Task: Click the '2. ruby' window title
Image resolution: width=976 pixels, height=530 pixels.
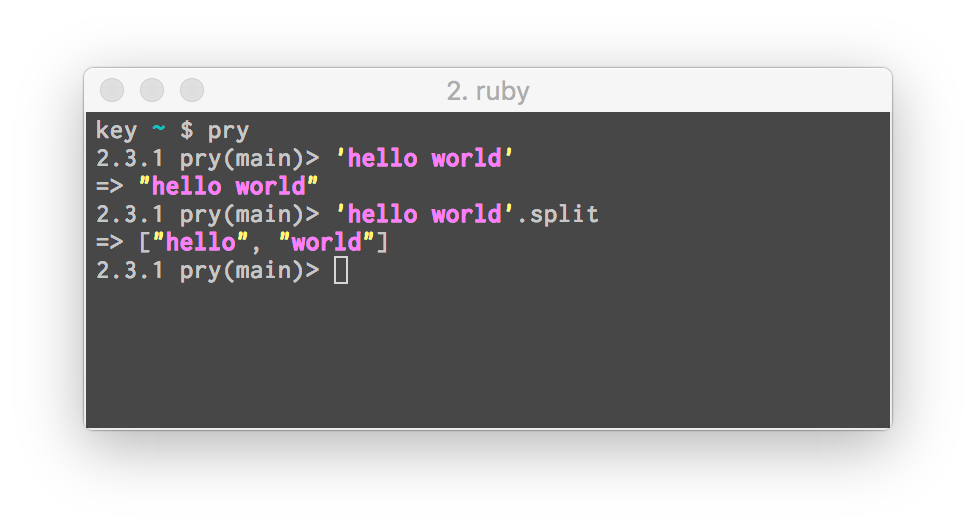Action: tap(488, 92)
